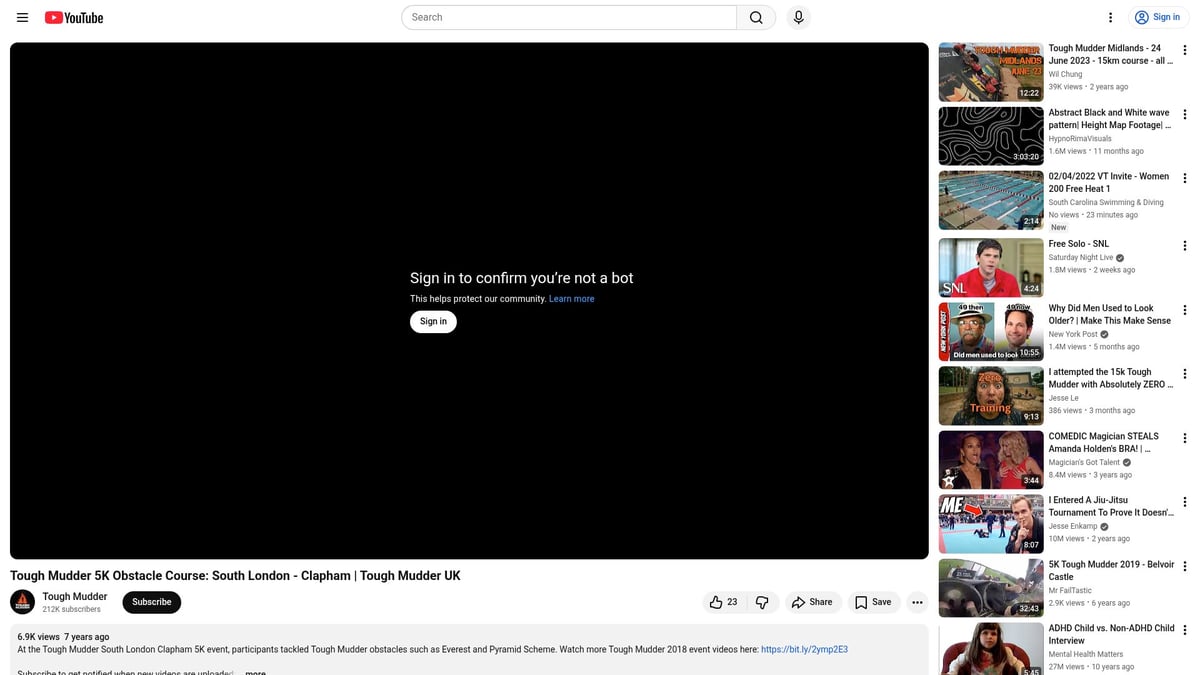Viewport: 1200px width, 675px height.
Task: Open Free Solo - SNL thumbnail
Action: [x=991, y=268]
